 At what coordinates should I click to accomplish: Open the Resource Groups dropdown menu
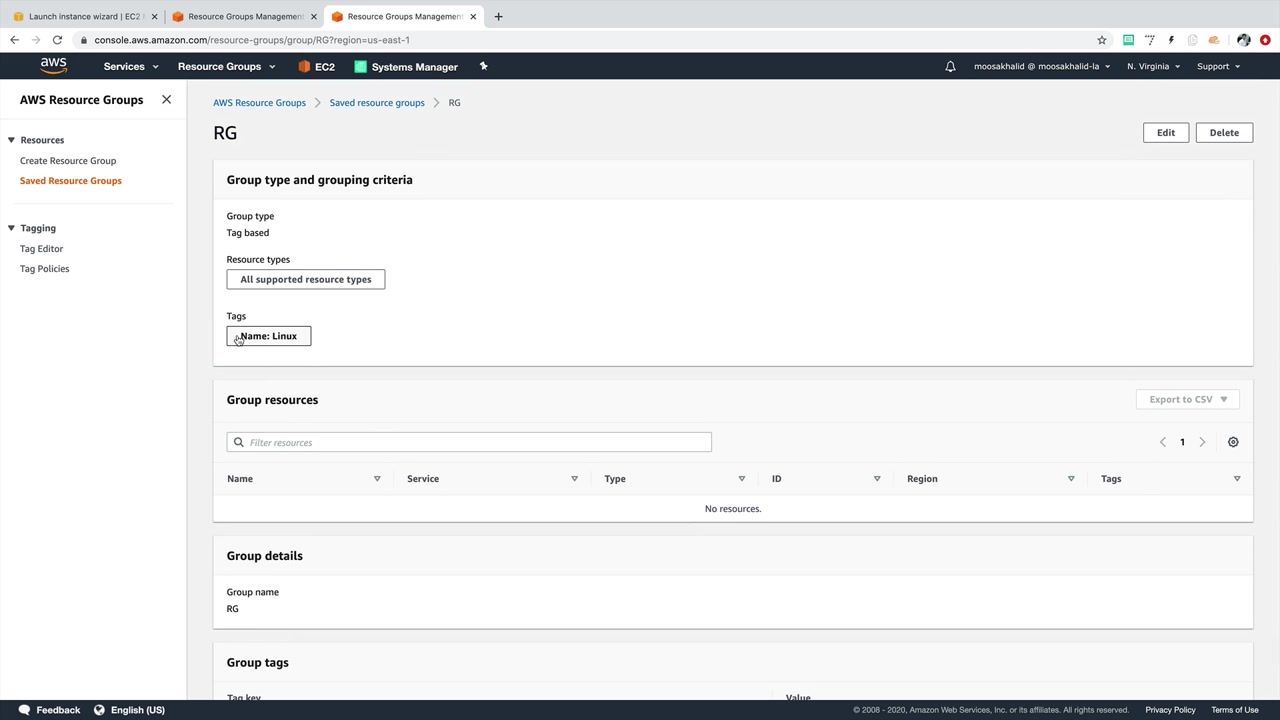click(226, 67)
